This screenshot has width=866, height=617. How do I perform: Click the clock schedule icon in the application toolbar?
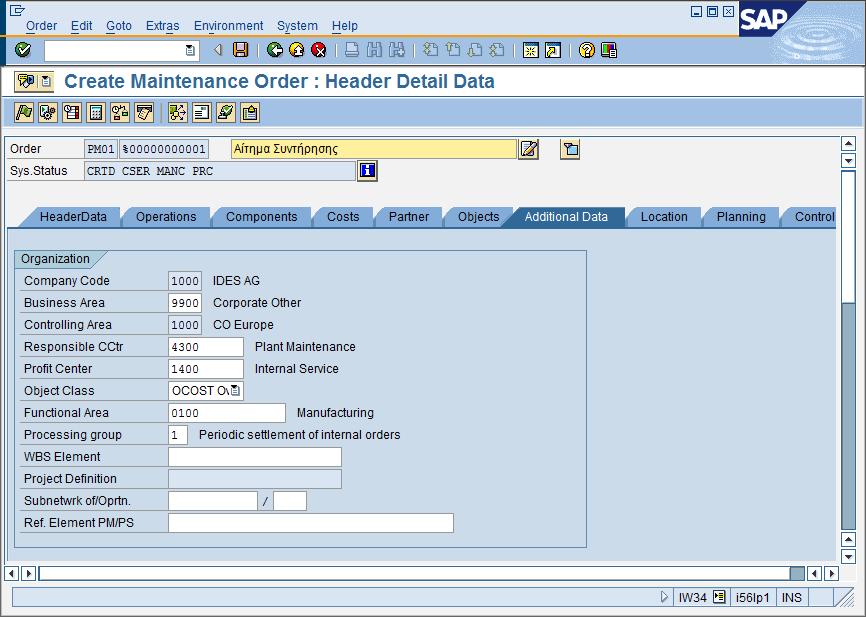click(x=72, y=113)
